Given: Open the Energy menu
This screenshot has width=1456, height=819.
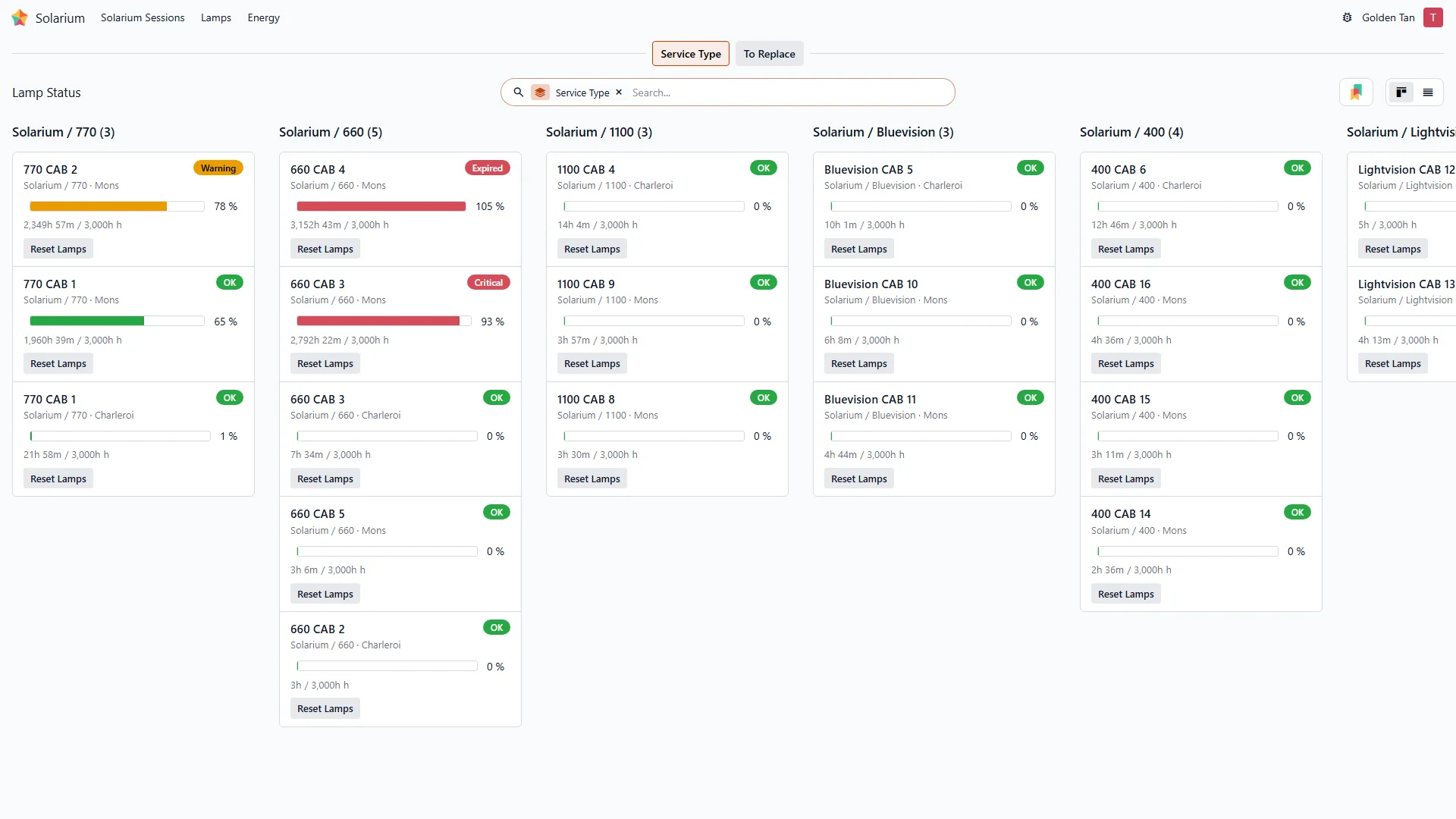Looking at the screenshot, I should 263,17.
